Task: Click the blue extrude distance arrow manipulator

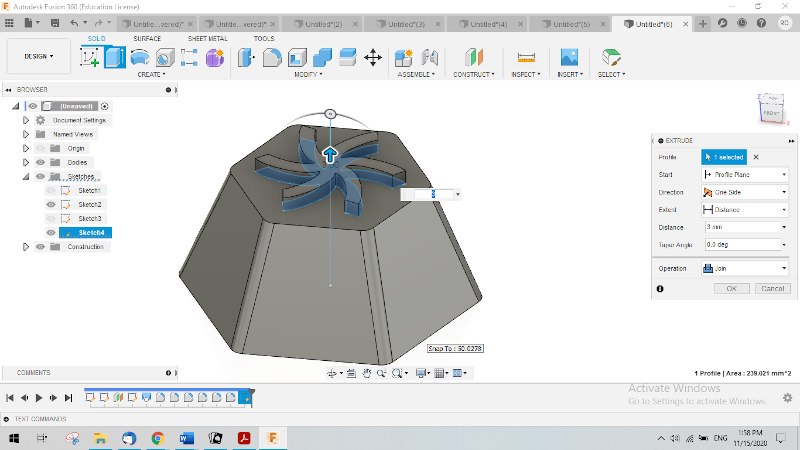Action: click(330, 155)
